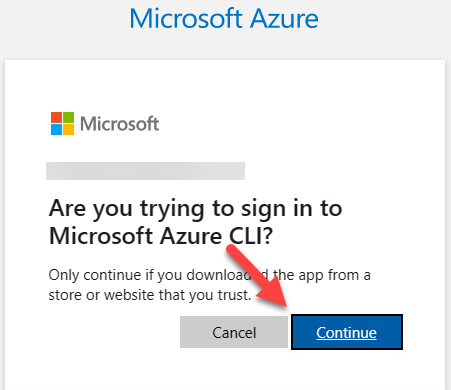This screenshot has height=390, width=451.
Task: Click the "Only continue if you downloaded" text
Action: tap(158, 275)
